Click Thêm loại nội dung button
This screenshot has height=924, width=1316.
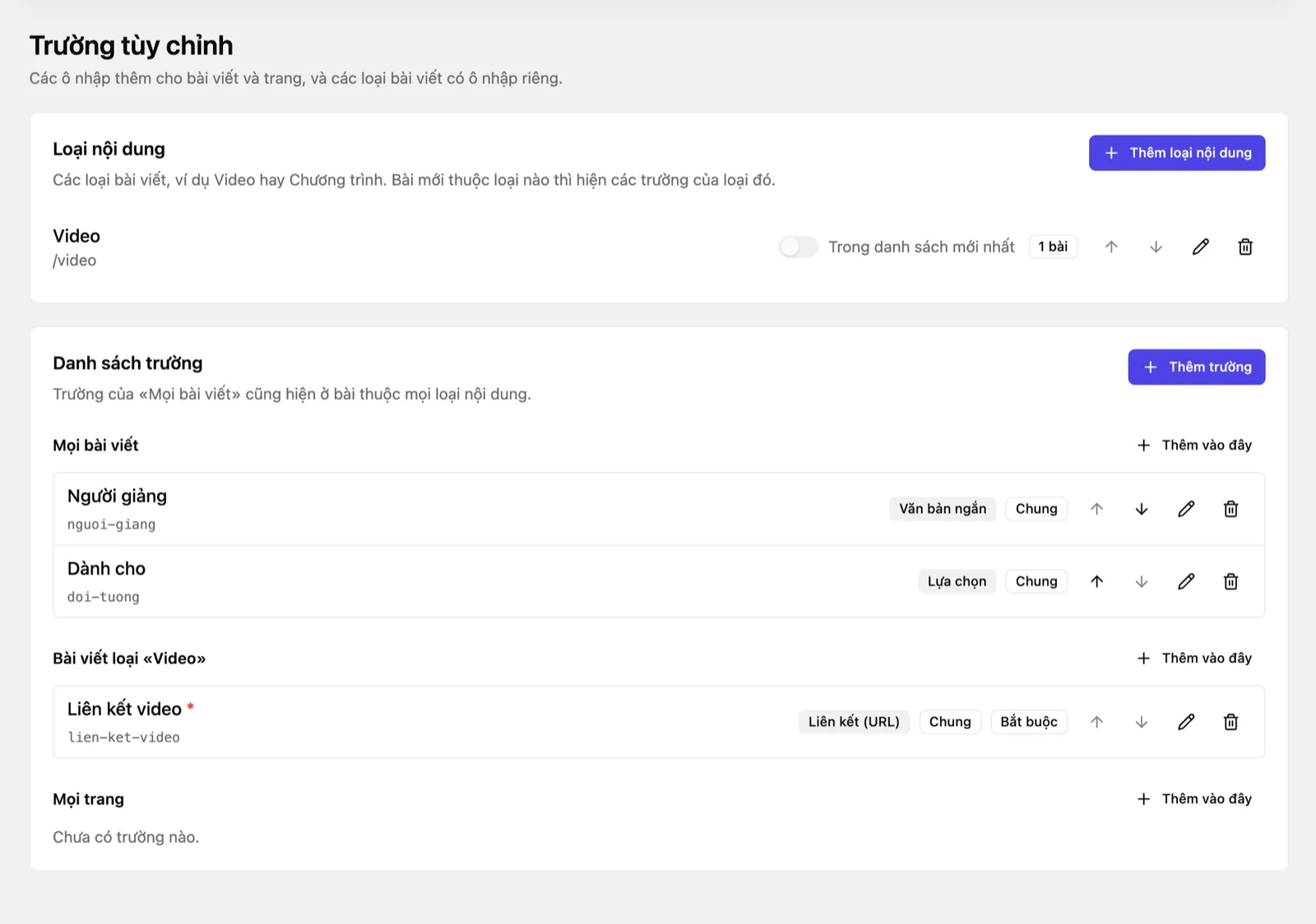pyautogui.click(x=1177, y=153)
